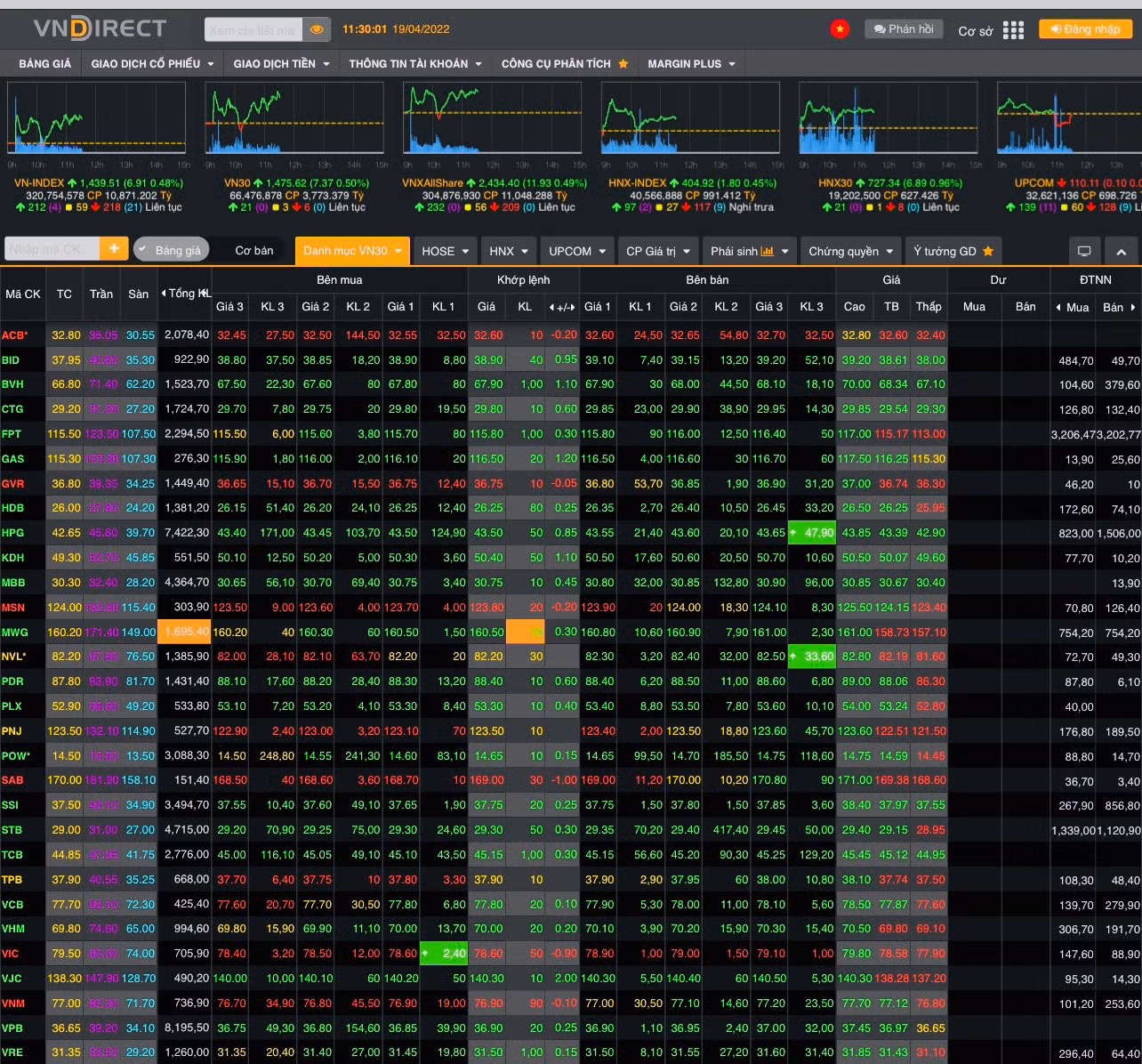Viewport: 1142px width, 1064px height.
Task: Open the Công cụ phân tích menu
Action: point(565,64)
